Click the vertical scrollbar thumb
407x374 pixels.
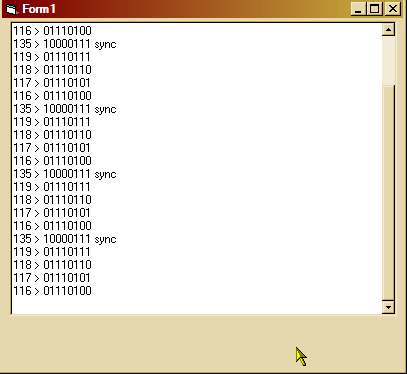click(x=388, y=193)
